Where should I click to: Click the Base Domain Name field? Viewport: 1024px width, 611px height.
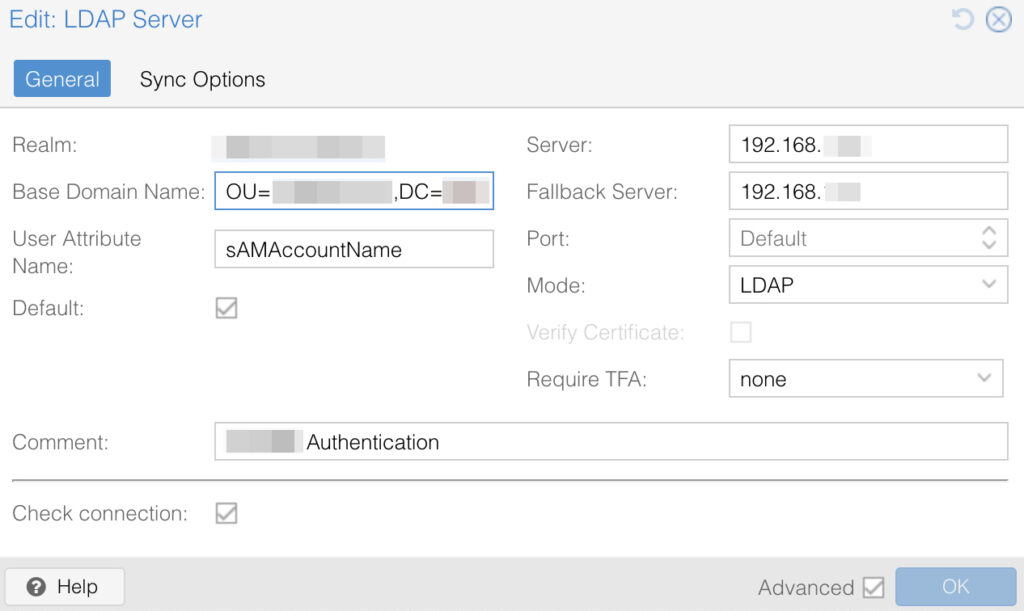point(354,191)
